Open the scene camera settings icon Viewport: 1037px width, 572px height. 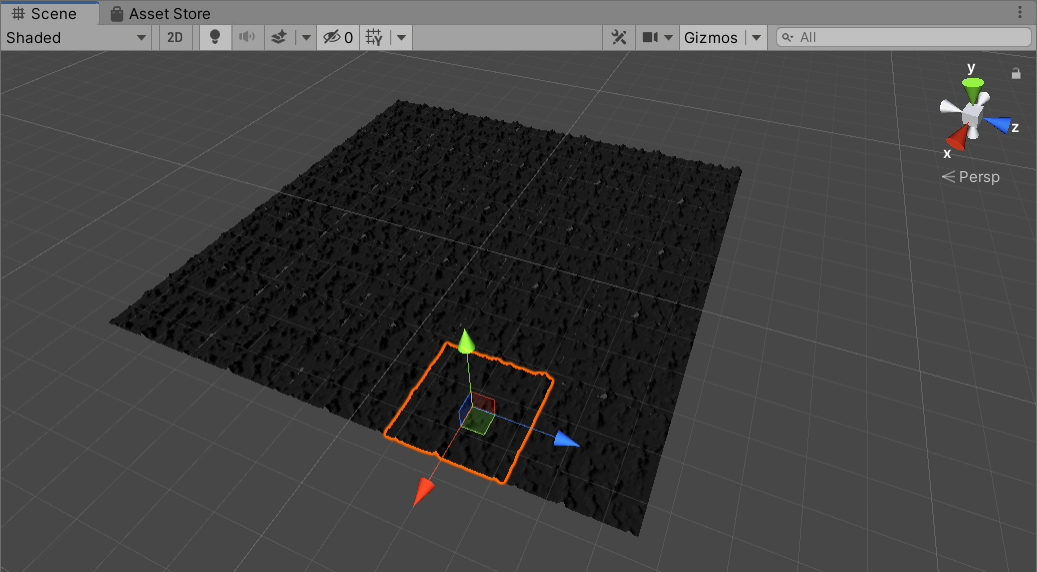point(650,38)
